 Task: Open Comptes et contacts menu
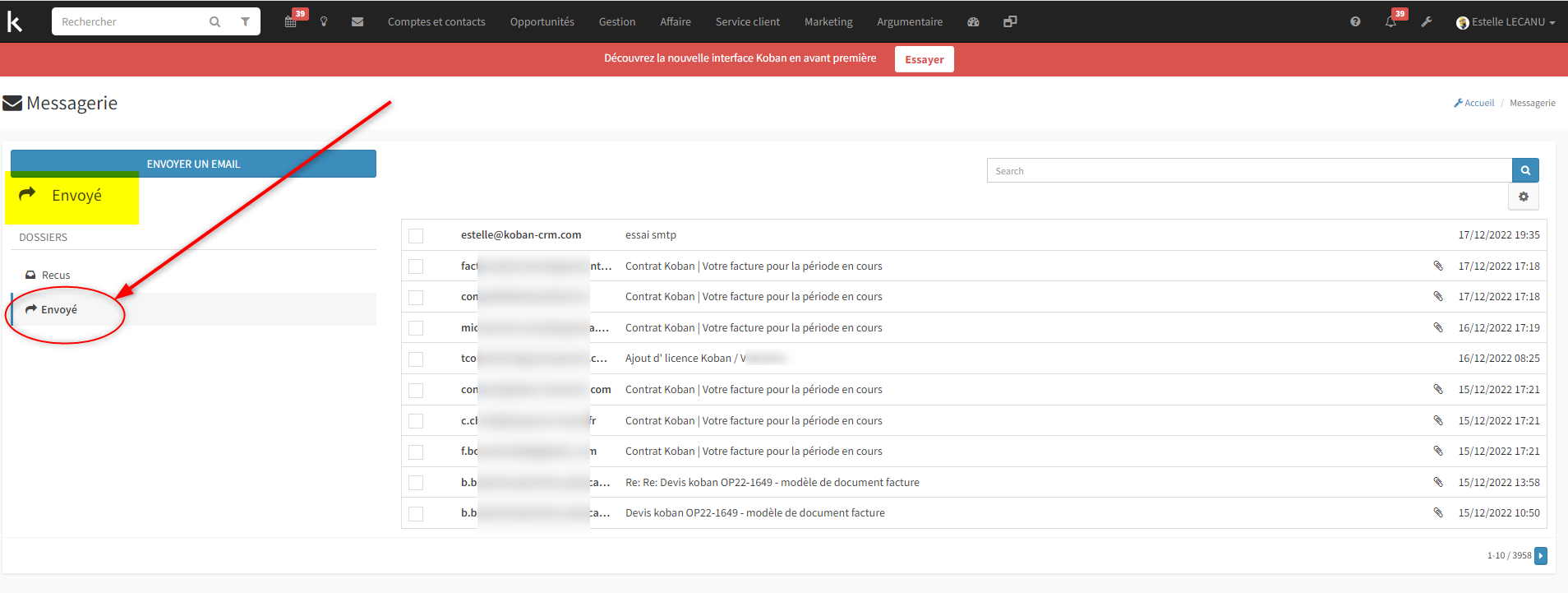[x=436, y=22]
